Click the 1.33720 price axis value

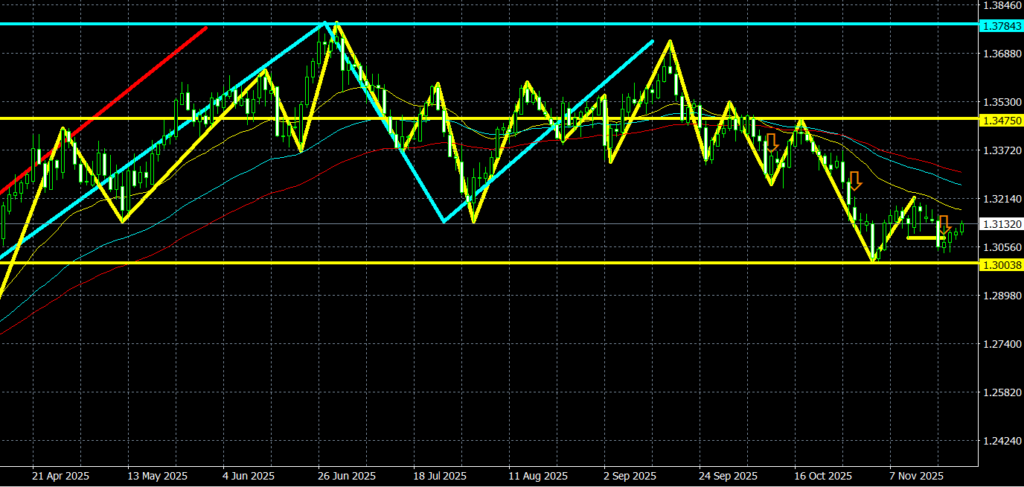click(x=998, y=150)
